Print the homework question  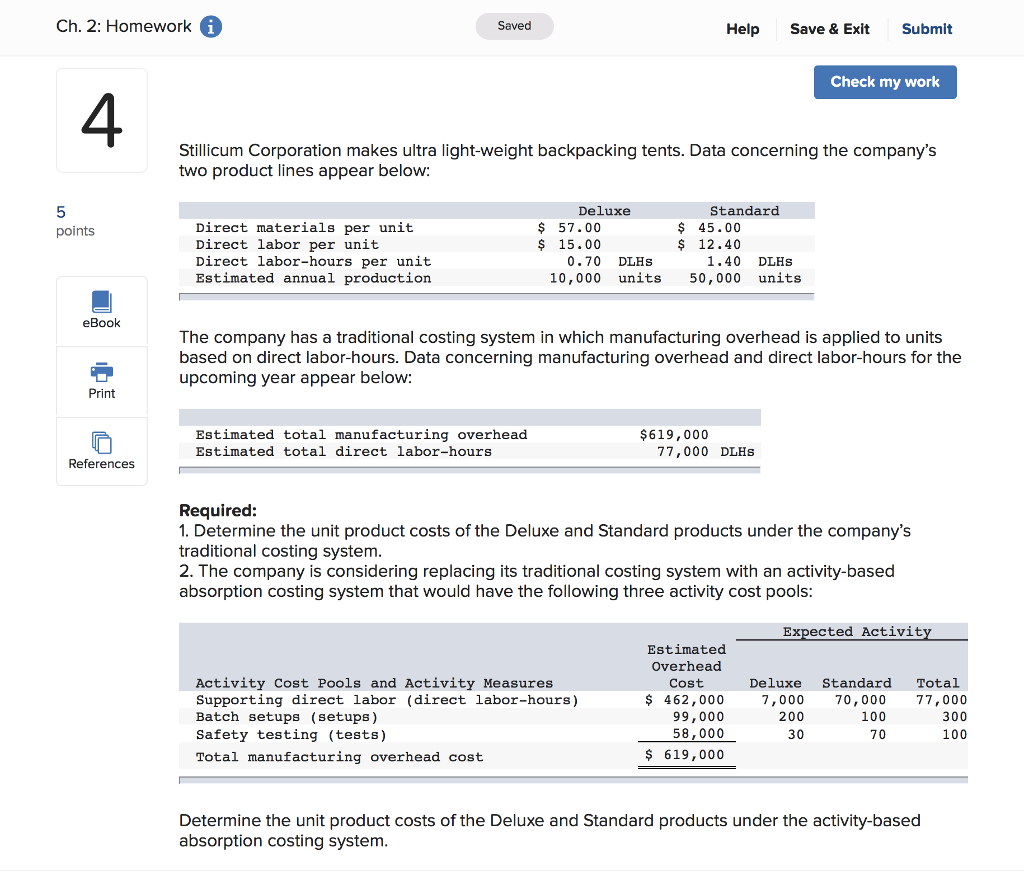101,381
